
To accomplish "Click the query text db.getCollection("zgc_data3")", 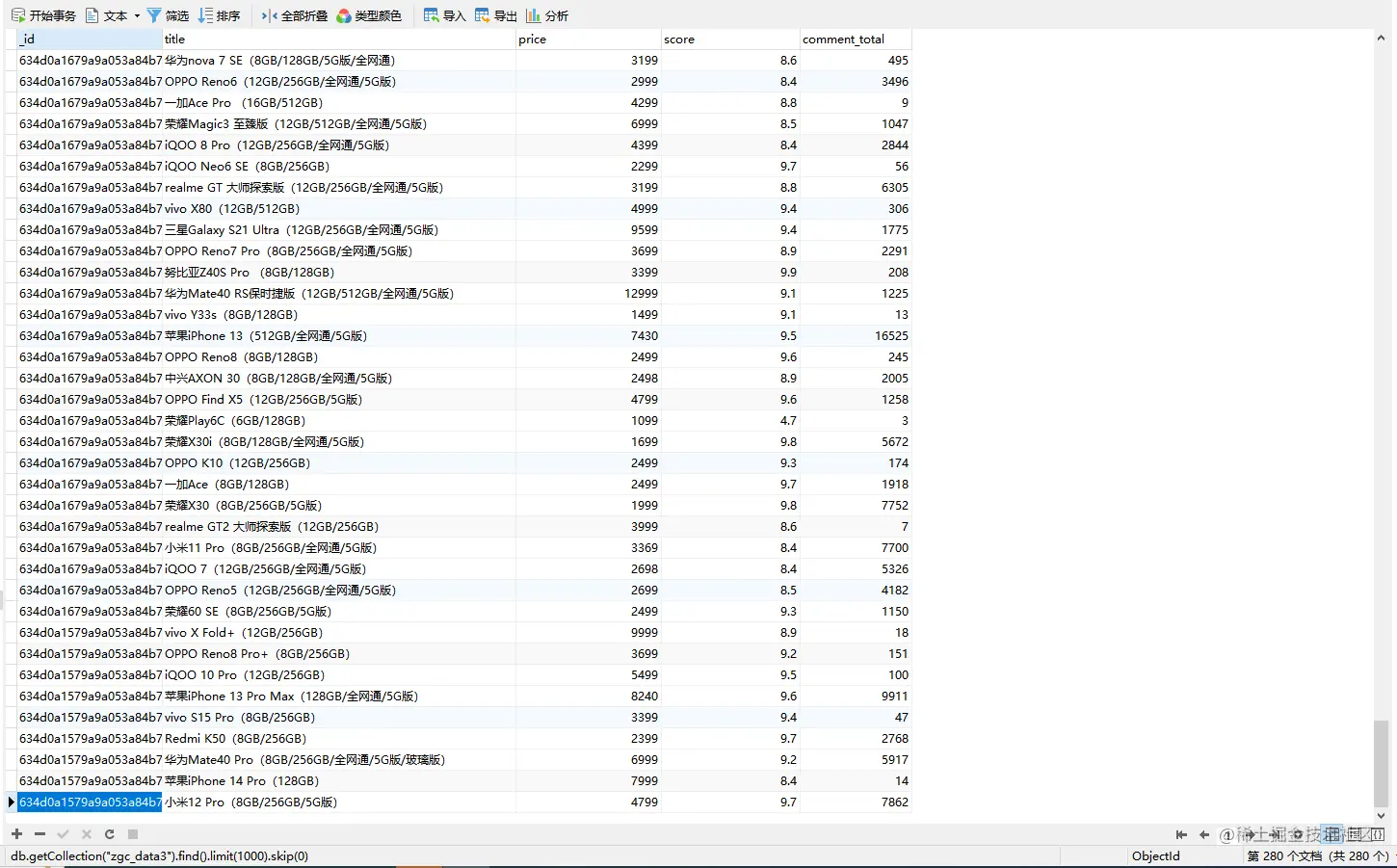I will point(160,855).
